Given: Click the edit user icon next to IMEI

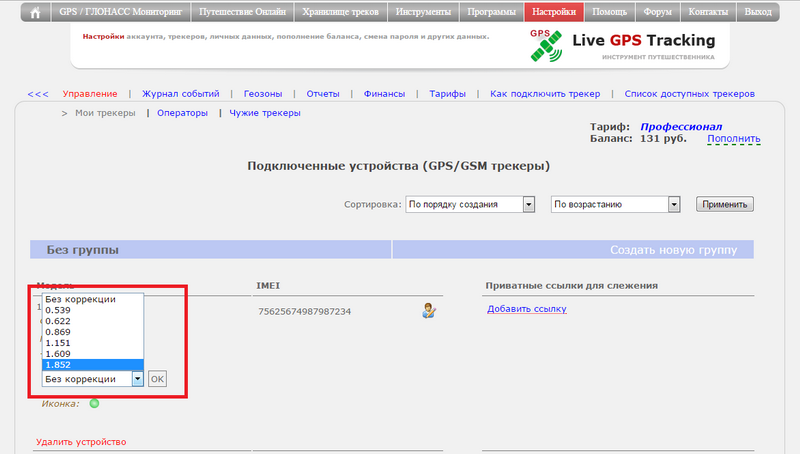Looking at the screenshot, I should click(x=429, y=311).
